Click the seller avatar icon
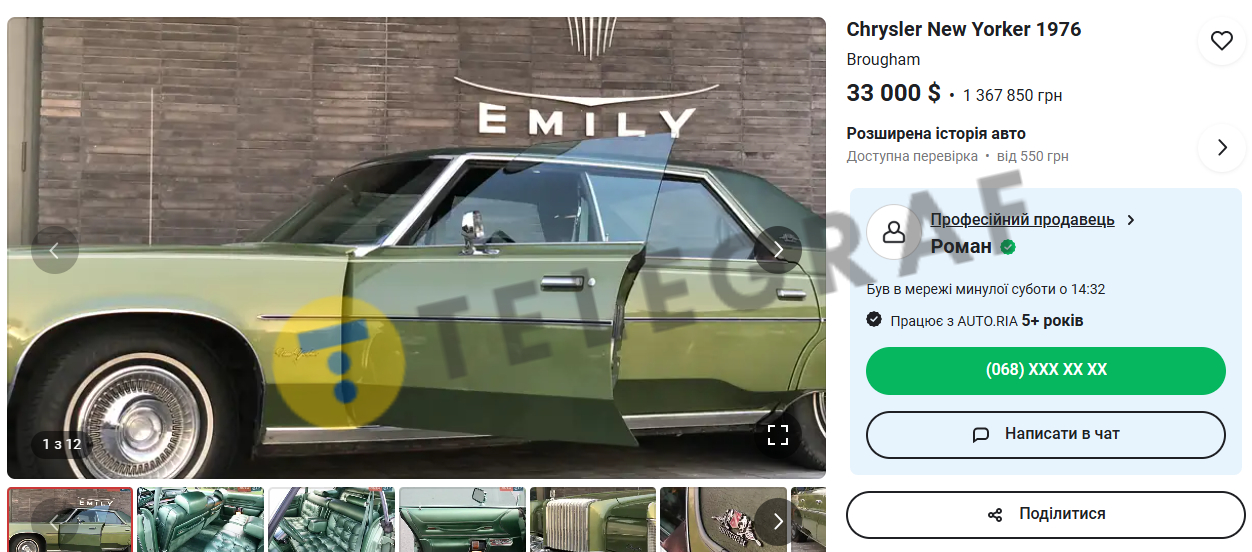This screenshot has width=1252, height=552. click(x=894, y=232)
